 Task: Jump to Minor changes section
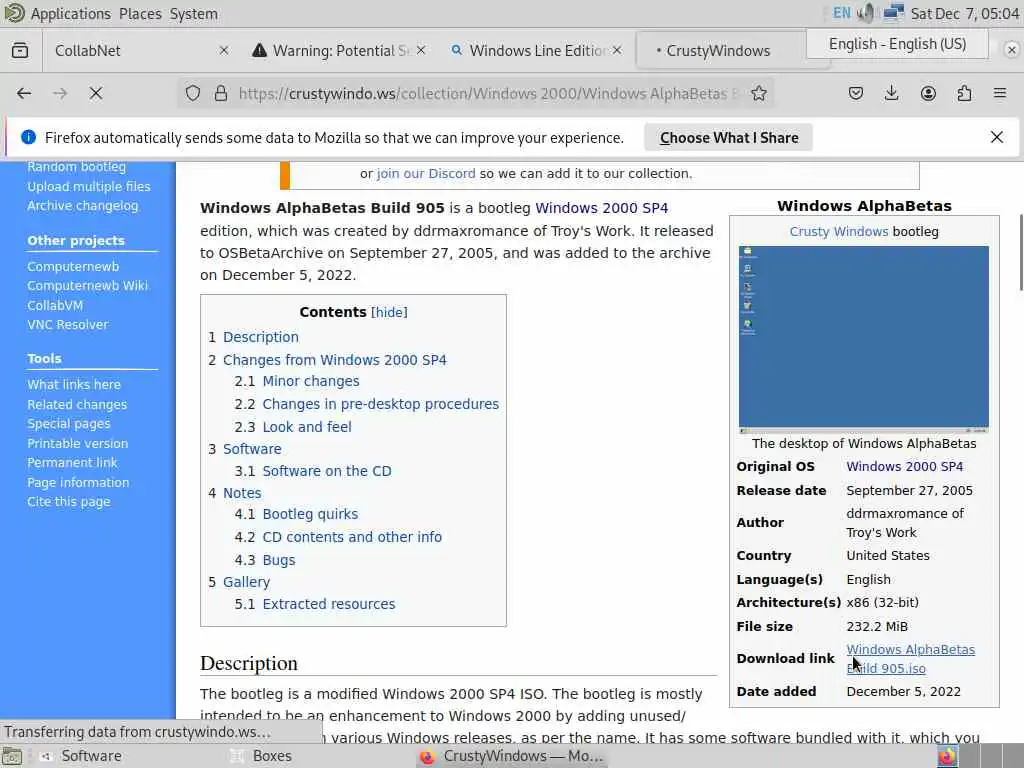(311, 381)
